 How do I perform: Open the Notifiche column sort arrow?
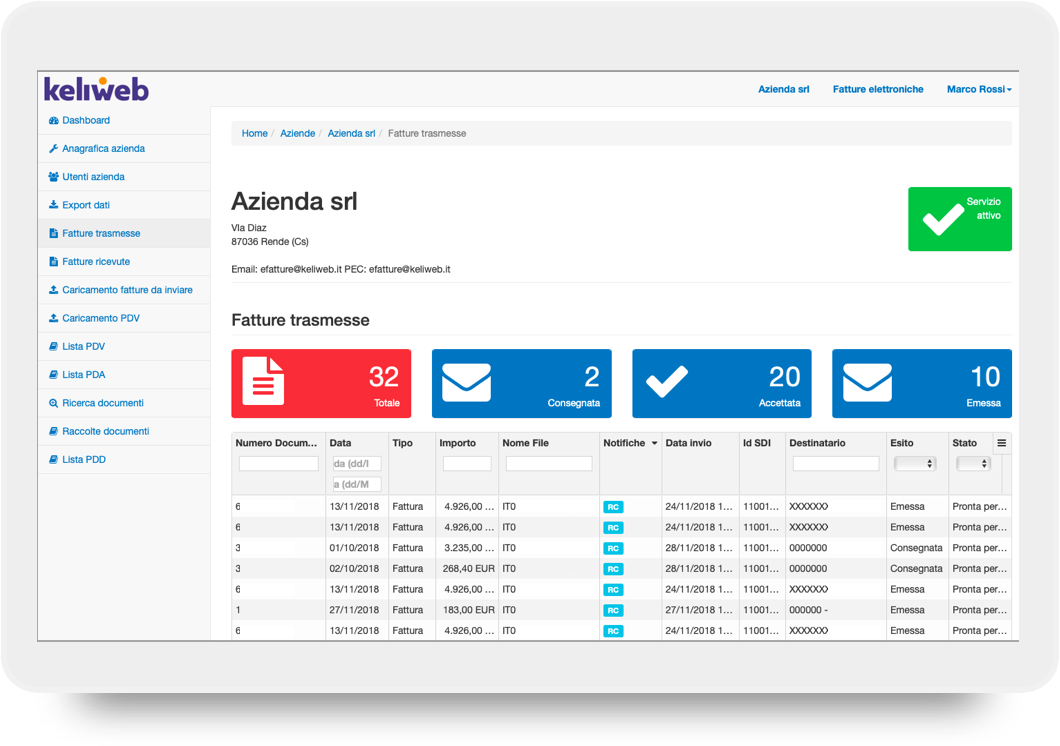(x=654, y=443)
